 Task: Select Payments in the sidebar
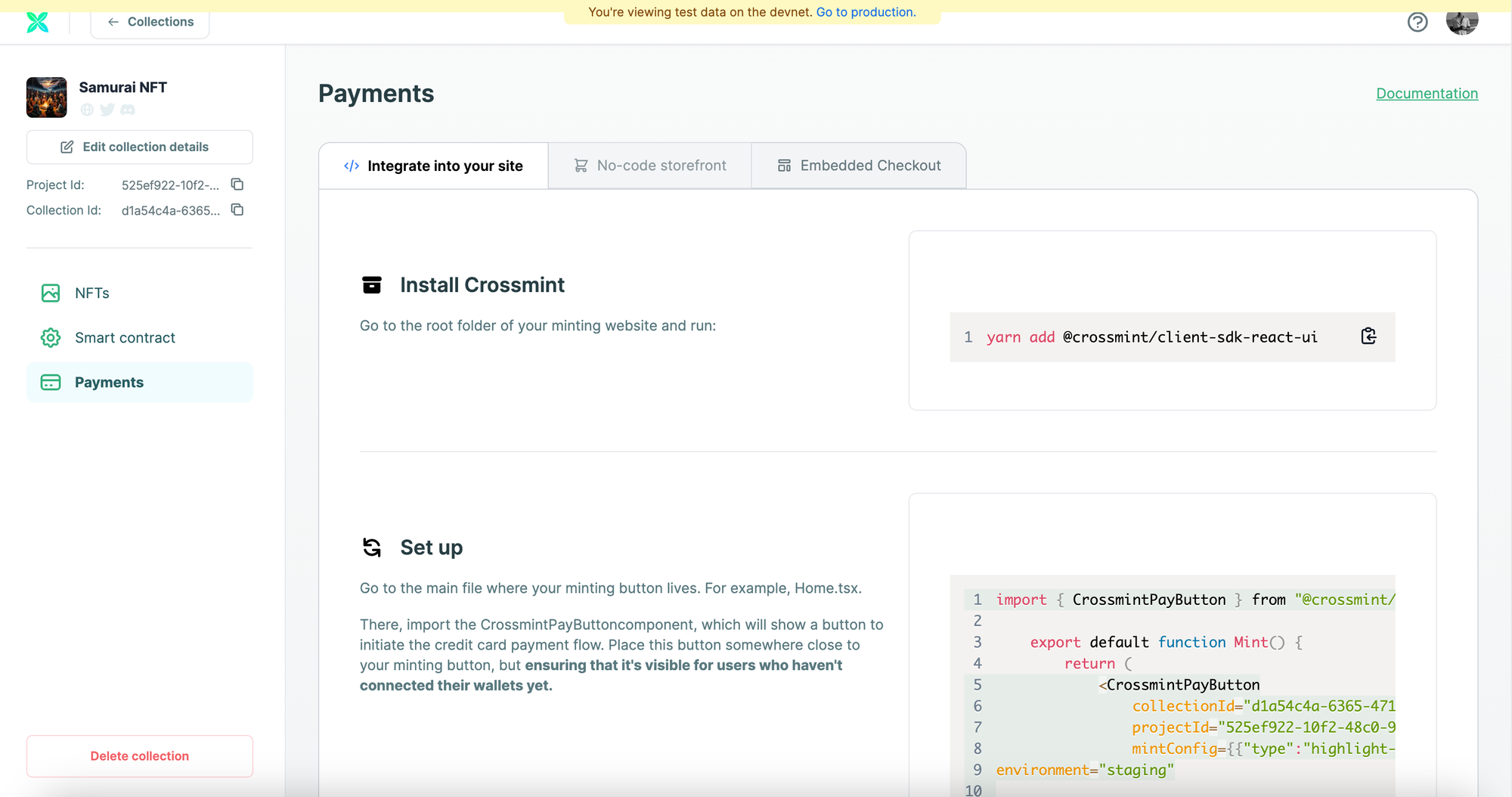140,383
